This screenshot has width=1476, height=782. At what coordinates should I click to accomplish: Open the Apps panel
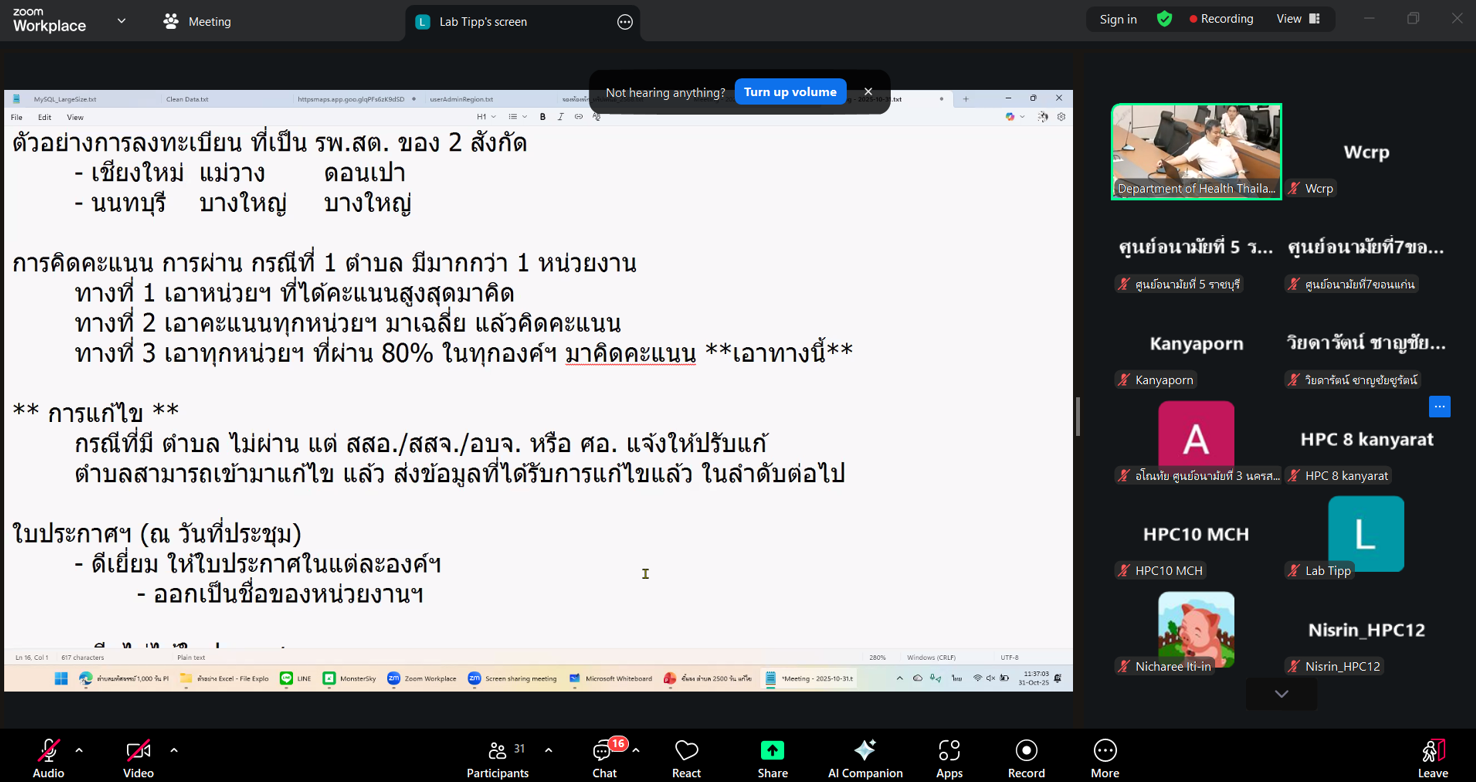[x=949, y=757]
